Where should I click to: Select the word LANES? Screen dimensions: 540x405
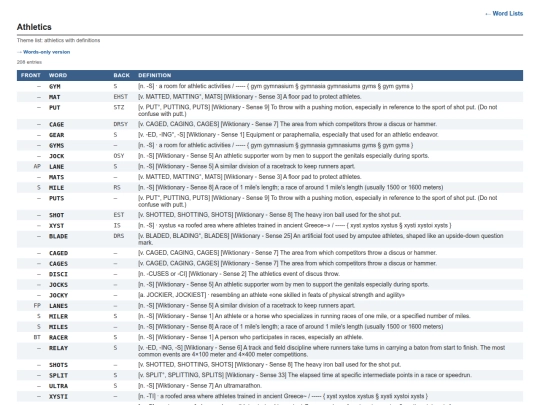point(58,306)
